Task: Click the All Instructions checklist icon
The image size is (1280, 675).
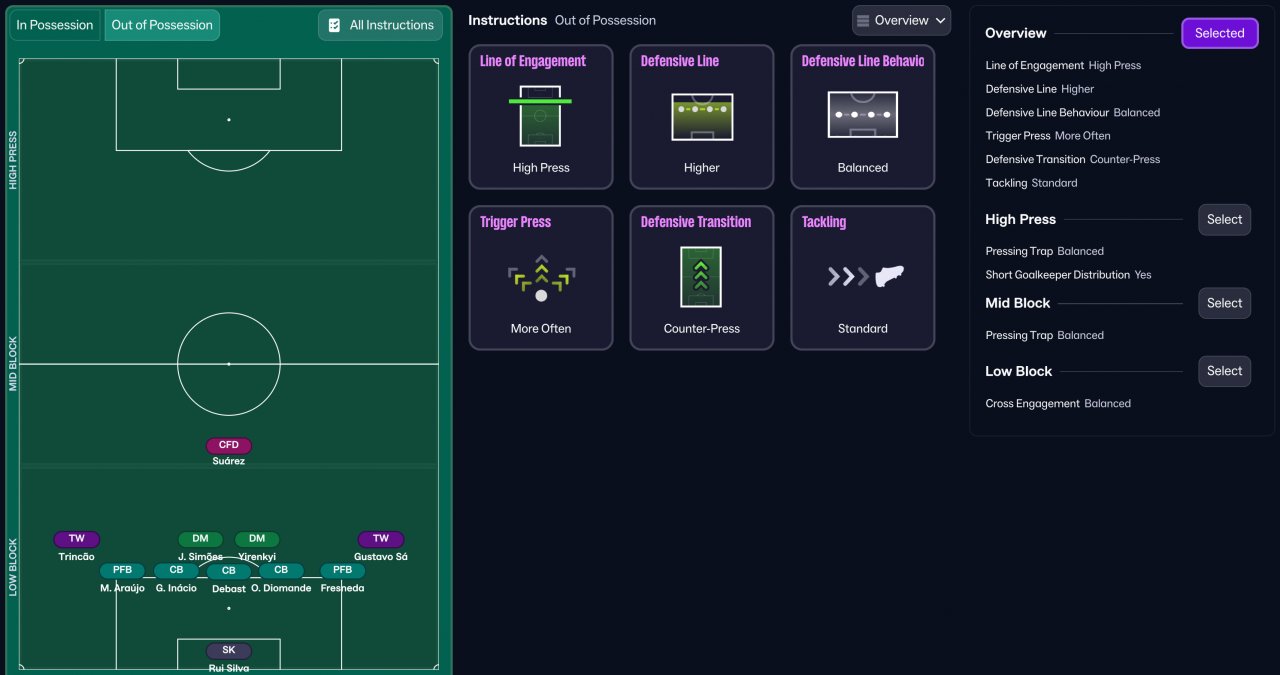Action: [335, 25]
